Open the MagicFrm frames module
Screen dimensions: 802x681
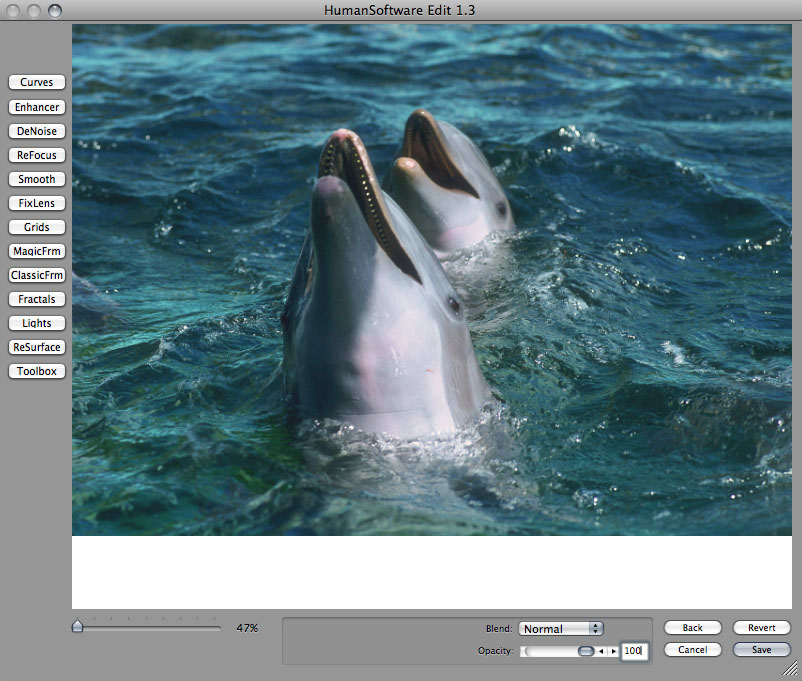coord(37,251)
